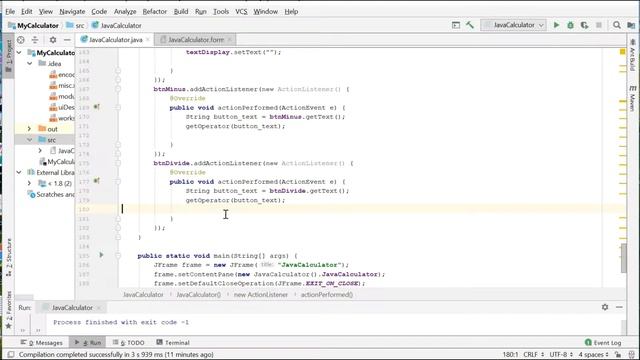Open the UTF-8 encoding selector

pyautogui.click(x=561, y=354)
